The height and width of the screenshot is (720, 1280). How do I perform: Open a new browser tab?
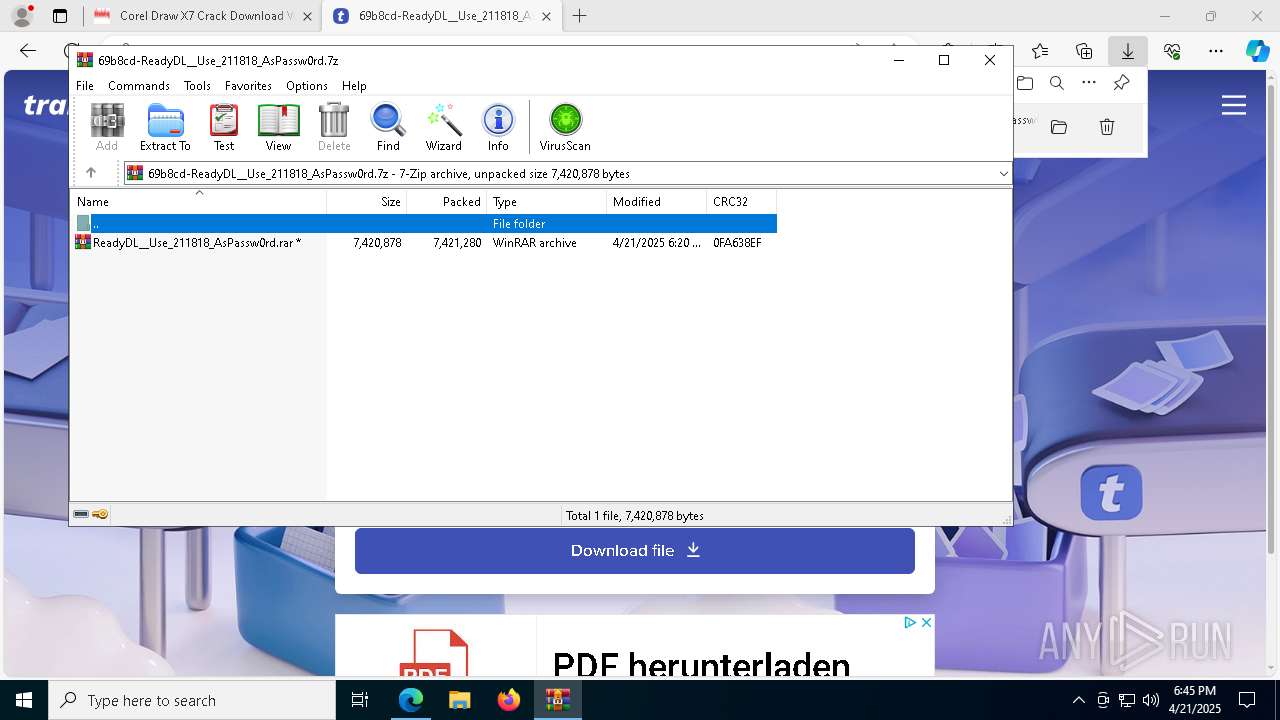pyautogui.click(x=579, y=16)
